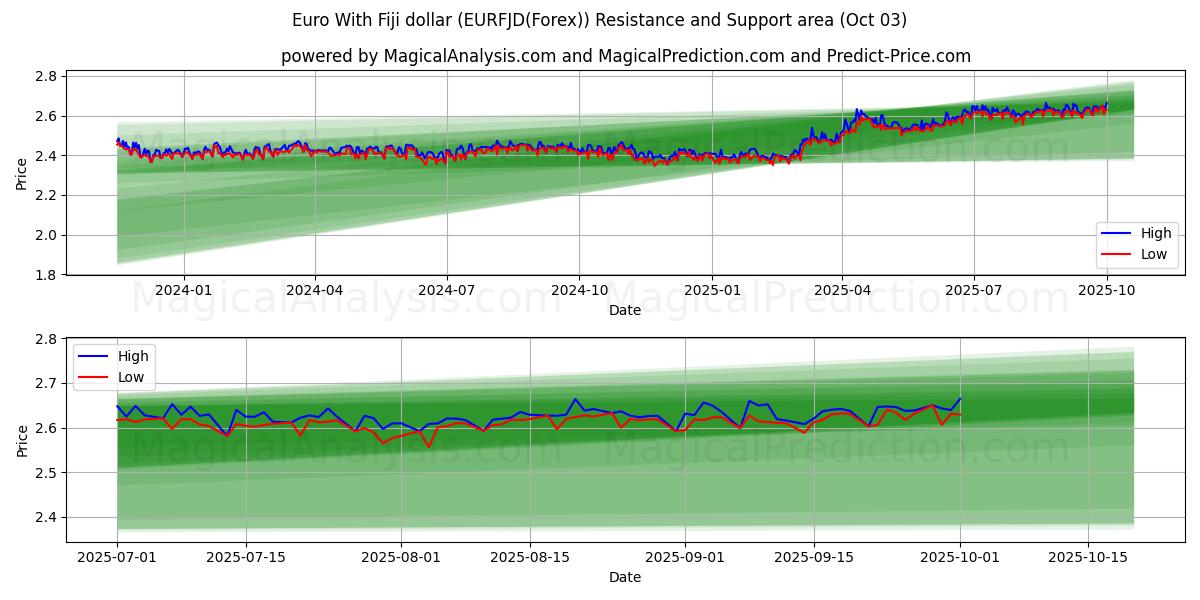Image resolution: width=1200 pixels, height=600 pixels.
Task: Click the chart title mentioning EURFJD(Forex)
Action: click(x=599, y=20)
